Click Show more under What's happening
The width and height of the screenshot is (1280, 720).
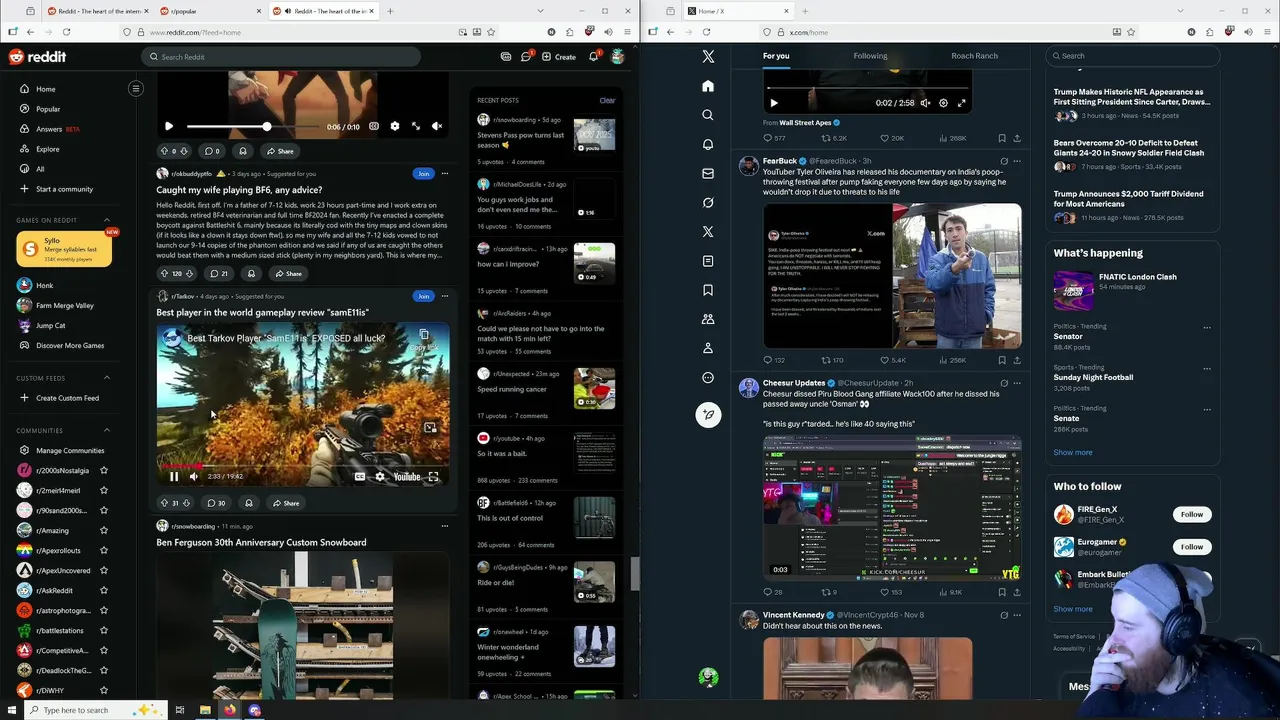click(x=1073, y=452)
